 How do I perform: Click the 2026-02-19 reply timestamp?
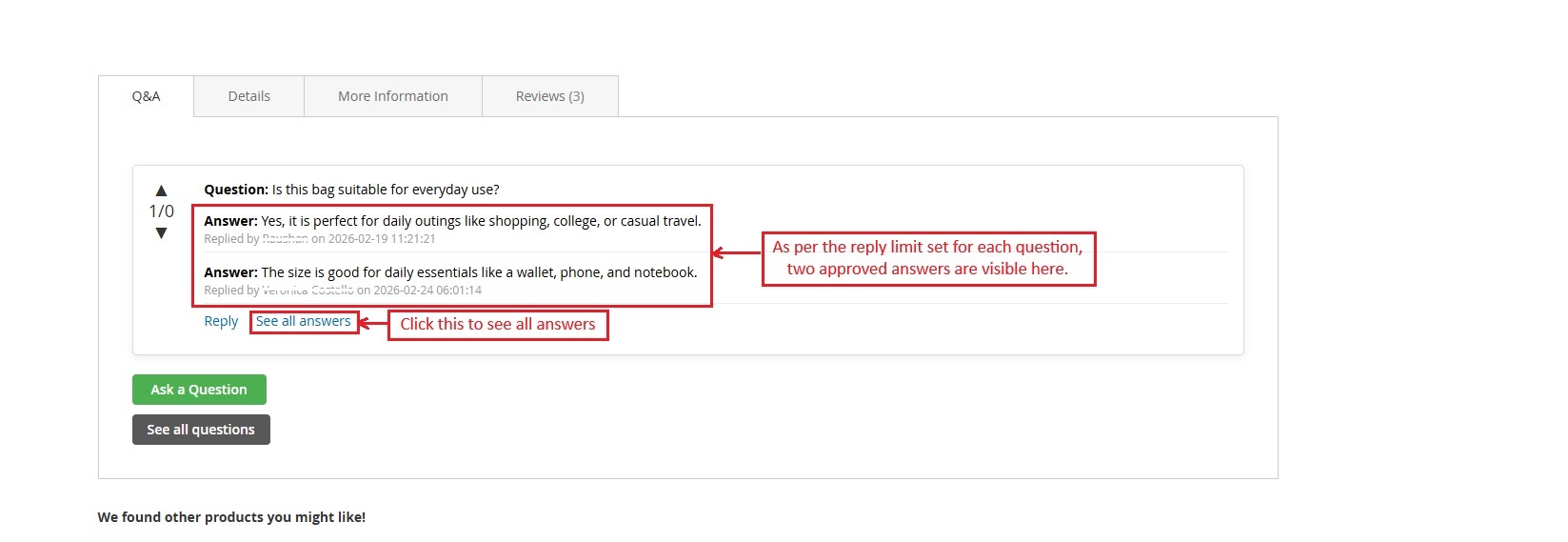(x=381, y=239)
